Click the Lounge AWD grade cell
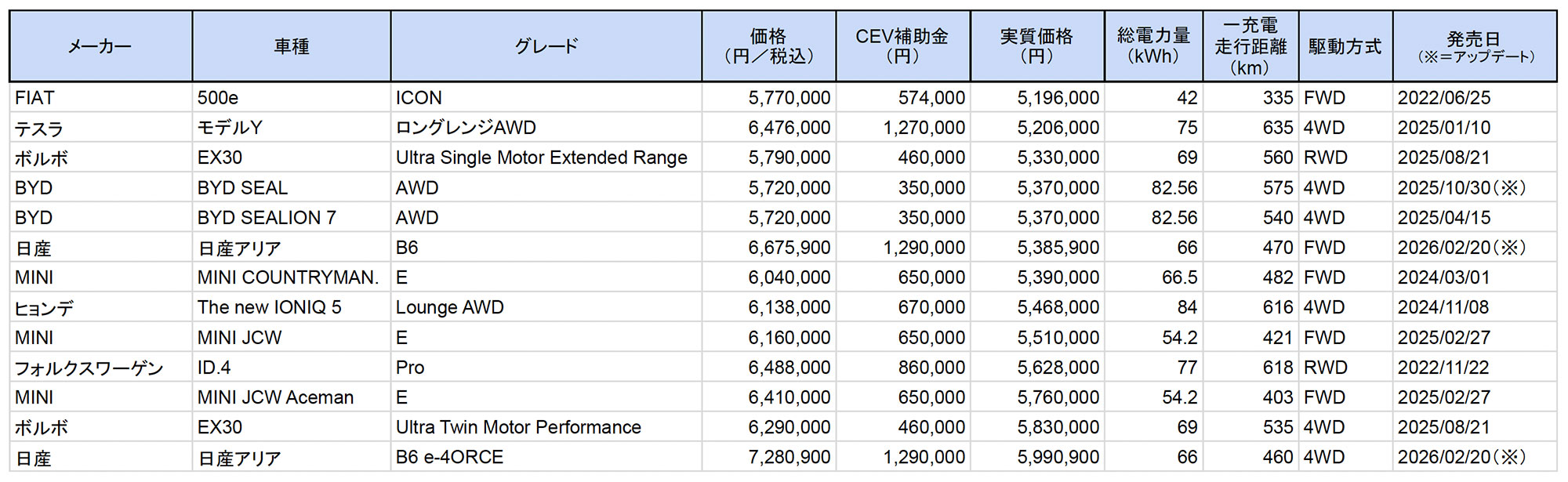The height and width of the screenshot is (482, 1568). click(449, 307)
